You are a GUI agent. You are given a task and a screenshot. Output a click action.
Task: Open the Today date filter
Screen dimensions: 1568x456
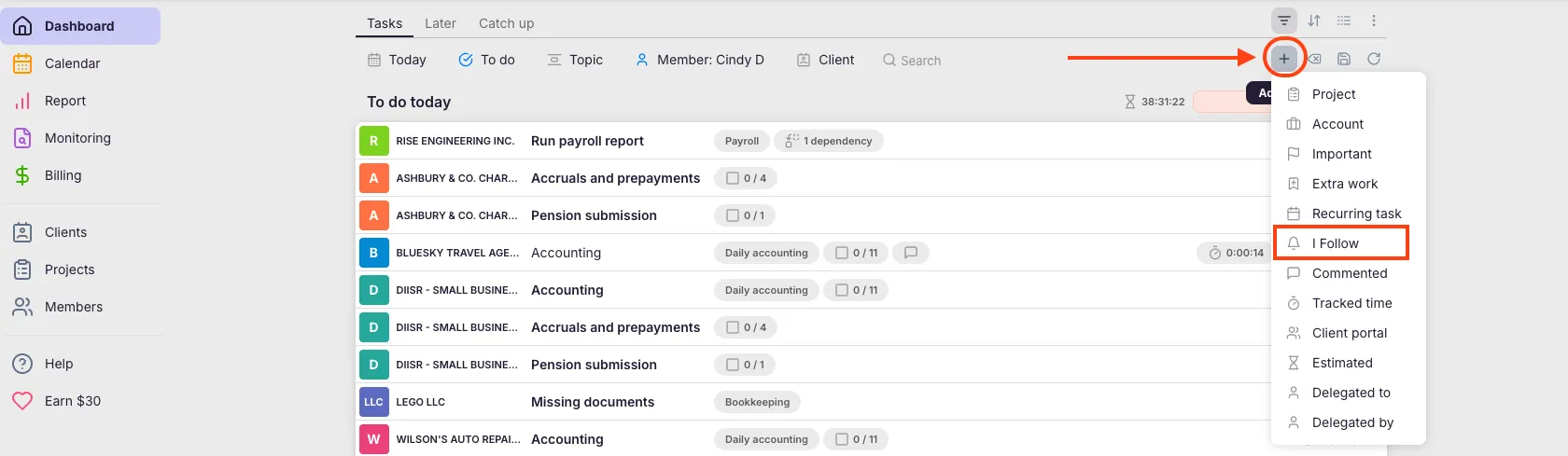(x=397, y=60)
